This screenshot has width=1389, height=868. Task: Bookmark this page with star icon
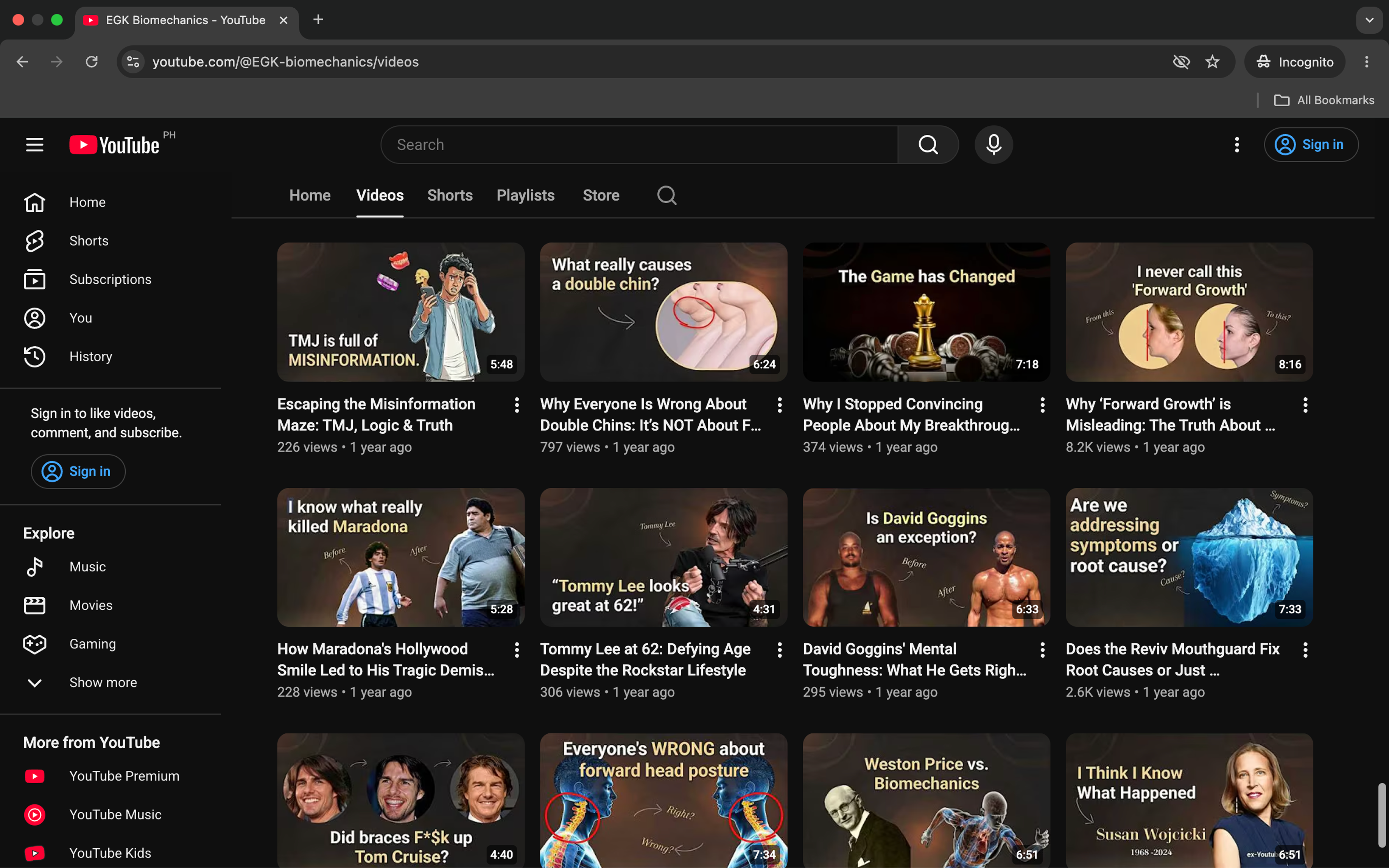tap(1212, 61)
